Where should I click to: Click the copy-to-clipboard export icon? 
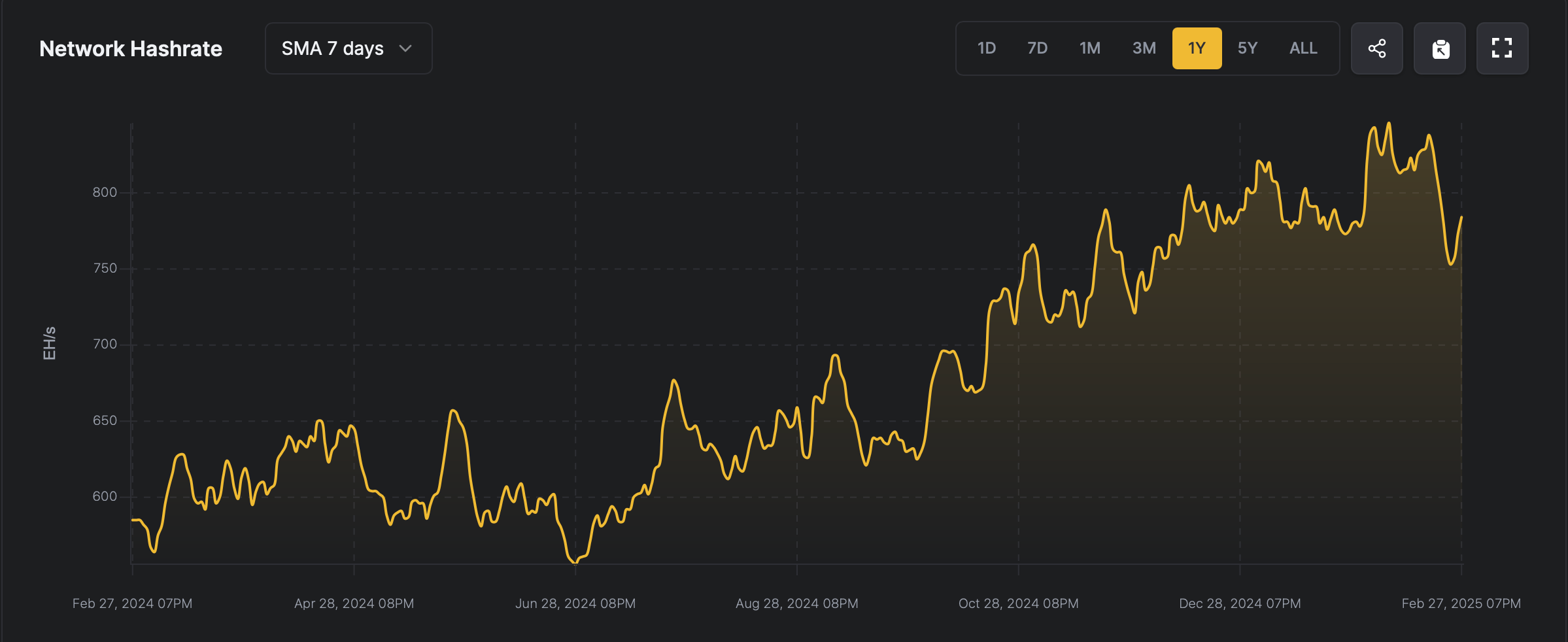pos(1439,48)
